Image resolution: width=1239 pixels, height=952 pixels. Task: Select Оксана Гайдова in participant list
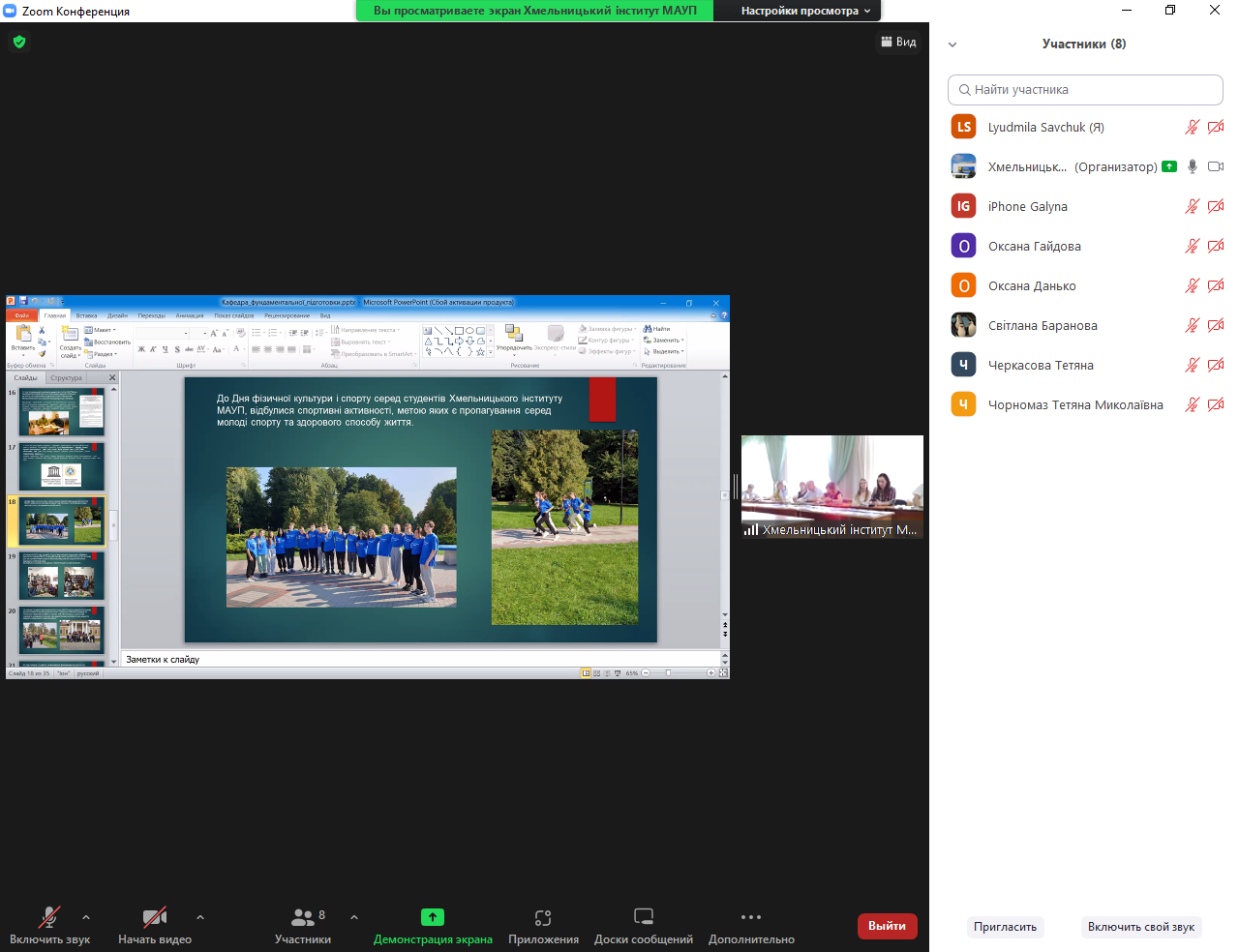point(1034,247)
